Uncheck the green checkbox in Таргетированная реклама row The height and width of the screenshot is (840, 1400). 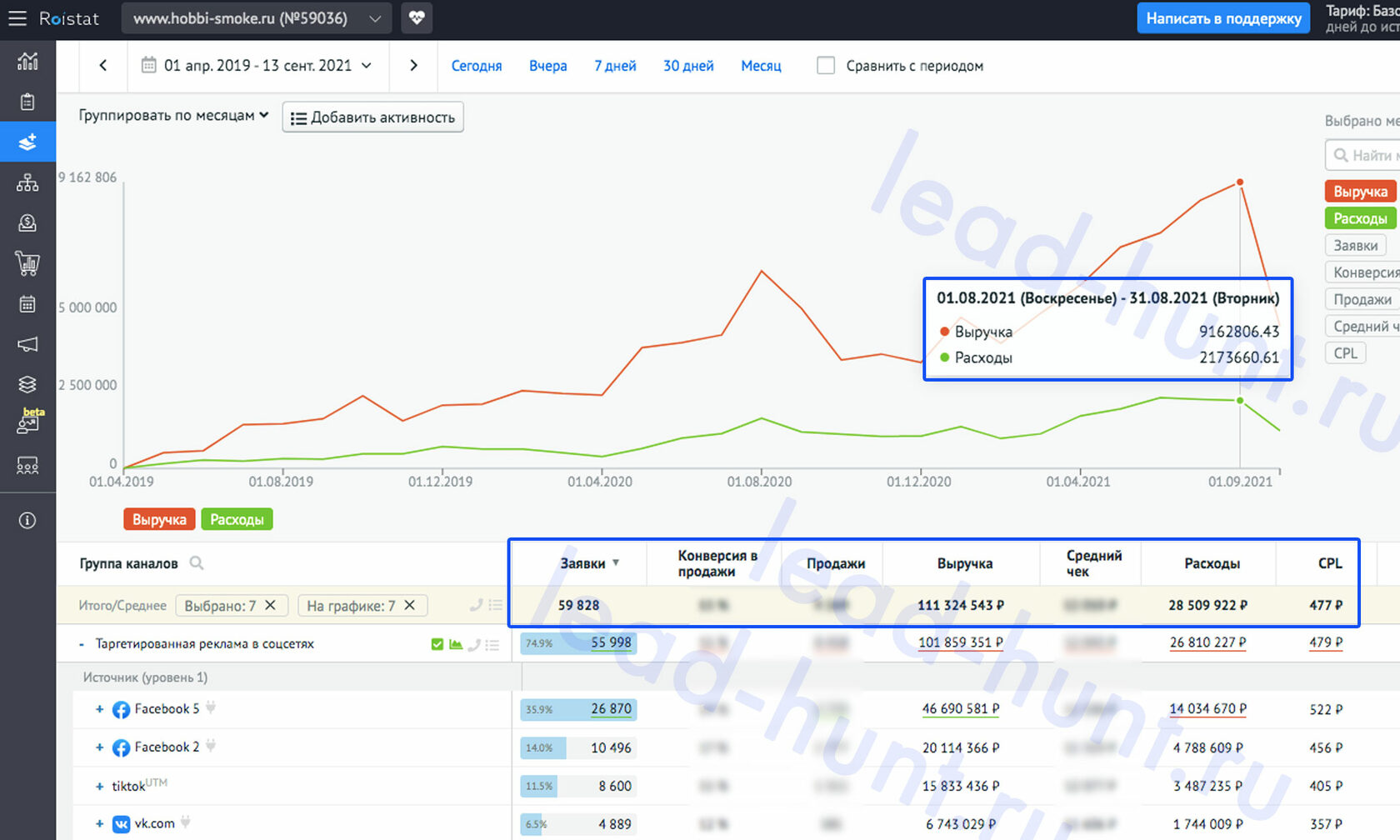437,644
